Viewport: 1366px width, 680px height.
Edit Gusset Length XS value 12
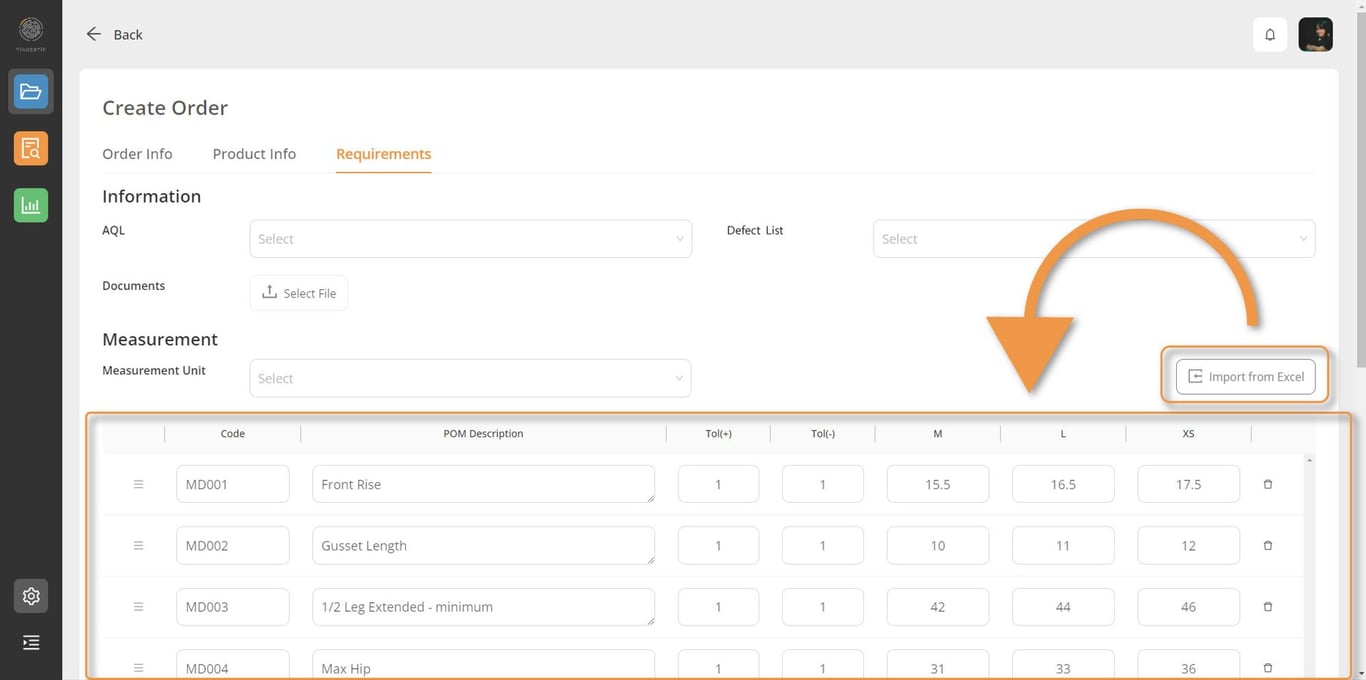click(x=1188, y=545)
